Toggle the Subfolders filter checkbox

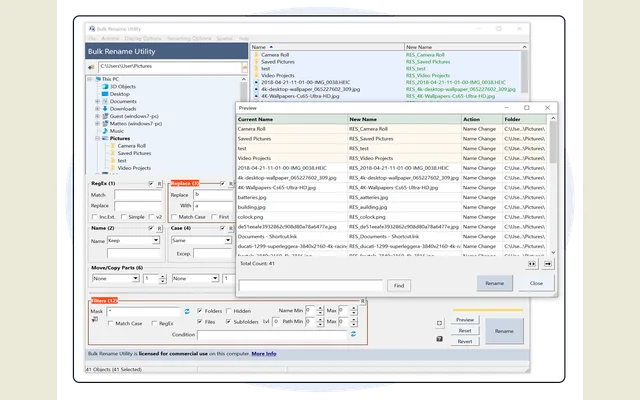229,322
